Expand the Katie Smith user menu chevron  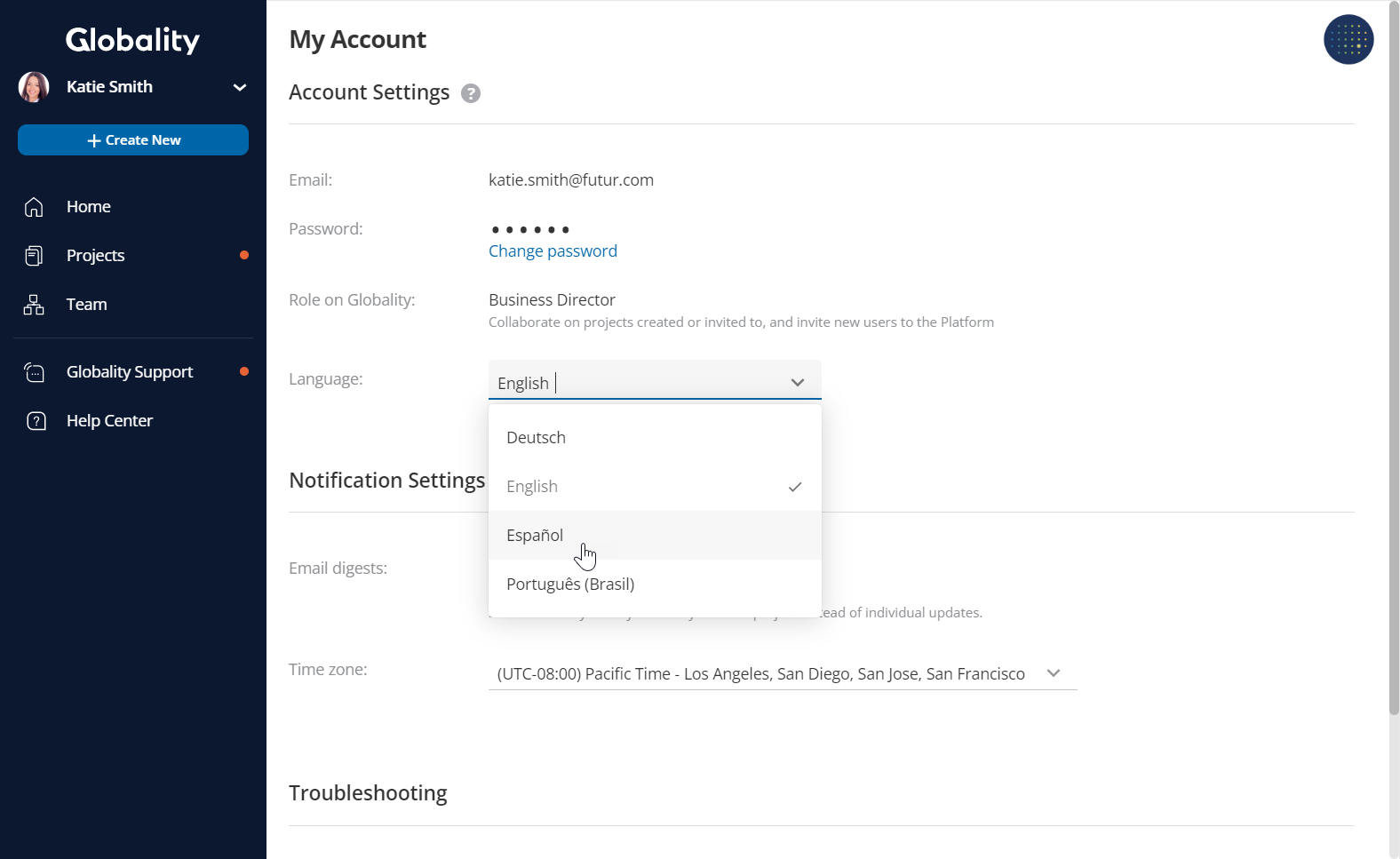pyautogui.click(x=240, y=87)
